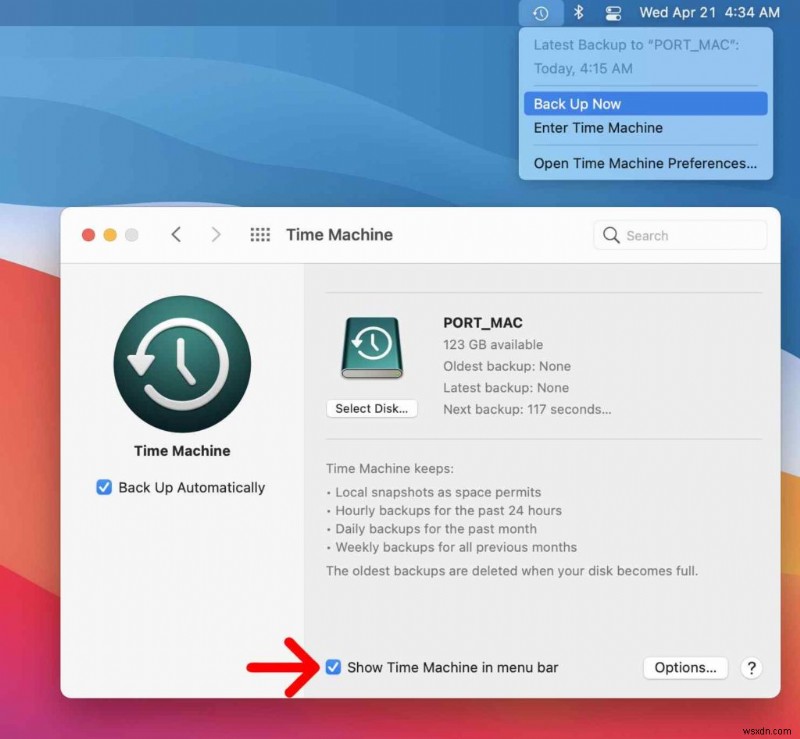Open the Options dialog
This screenshot has height=739, width=800.
click(685, 667)
